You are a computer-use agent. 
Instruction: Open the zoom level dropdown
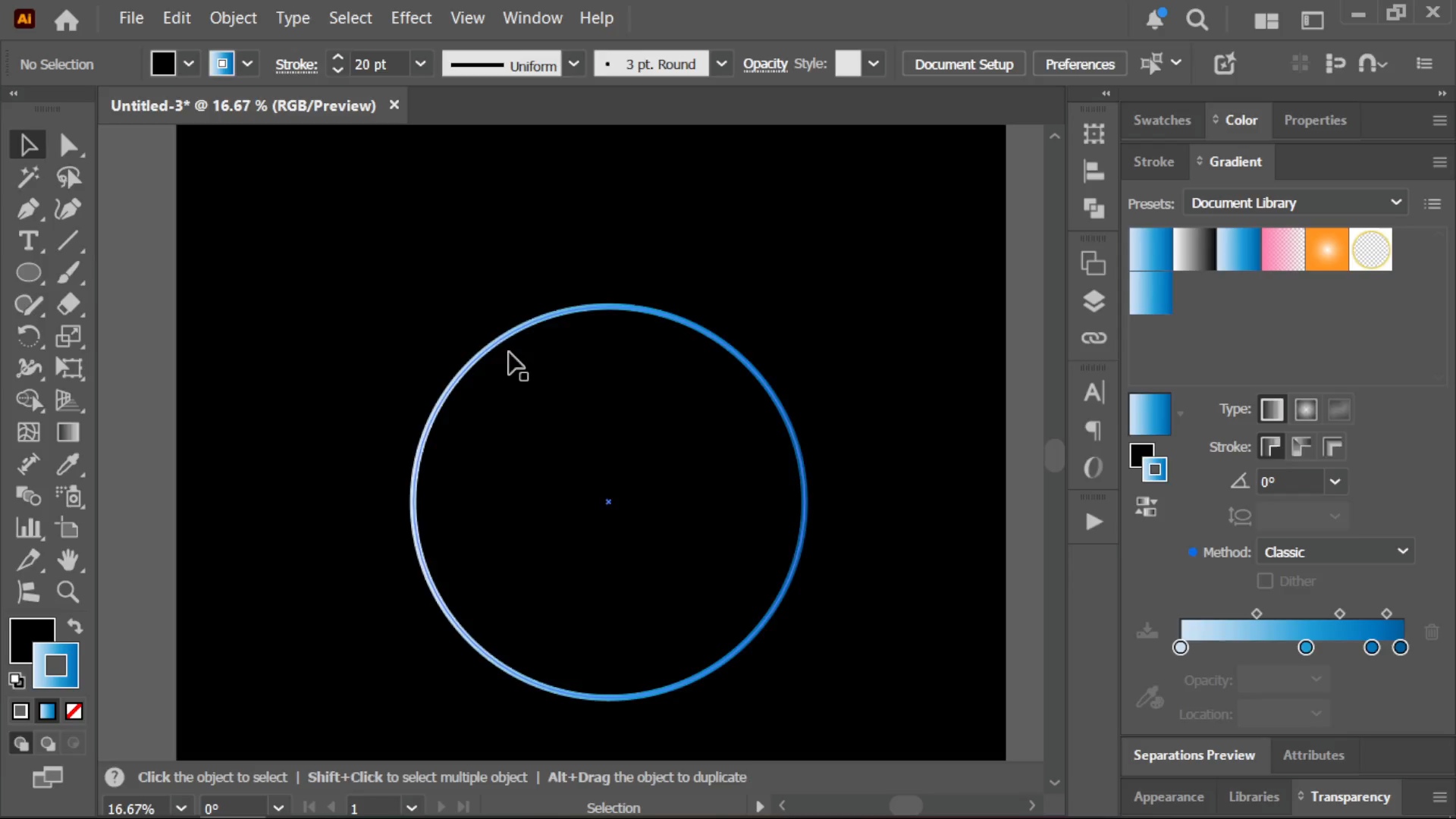point(181,808)
